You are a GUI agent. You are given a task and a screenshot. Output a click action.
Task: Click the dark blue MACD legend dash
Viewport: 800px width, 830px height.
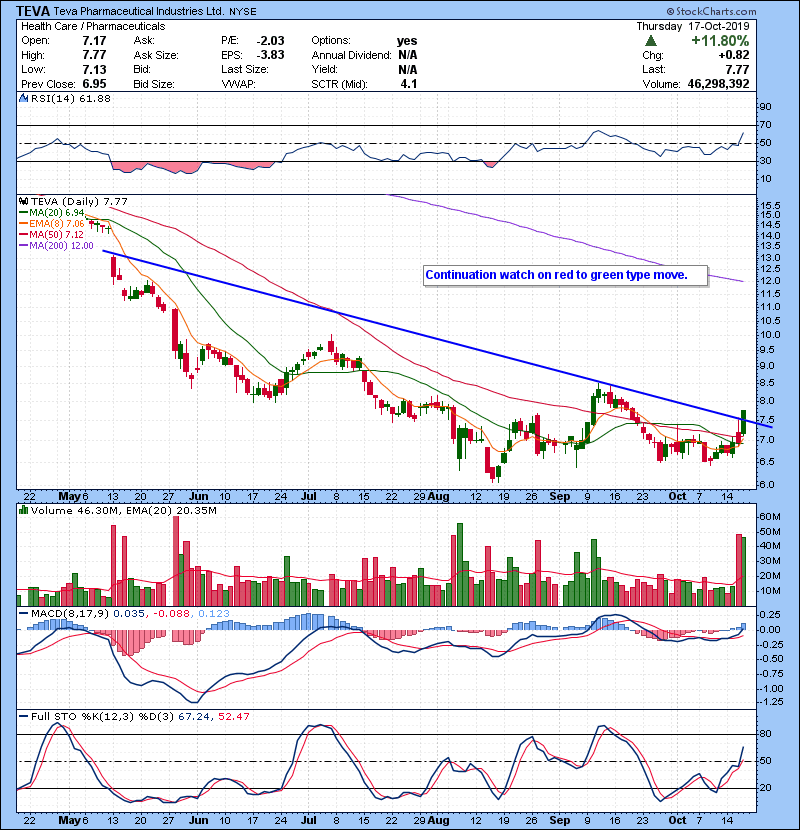(x=24, y=614)
